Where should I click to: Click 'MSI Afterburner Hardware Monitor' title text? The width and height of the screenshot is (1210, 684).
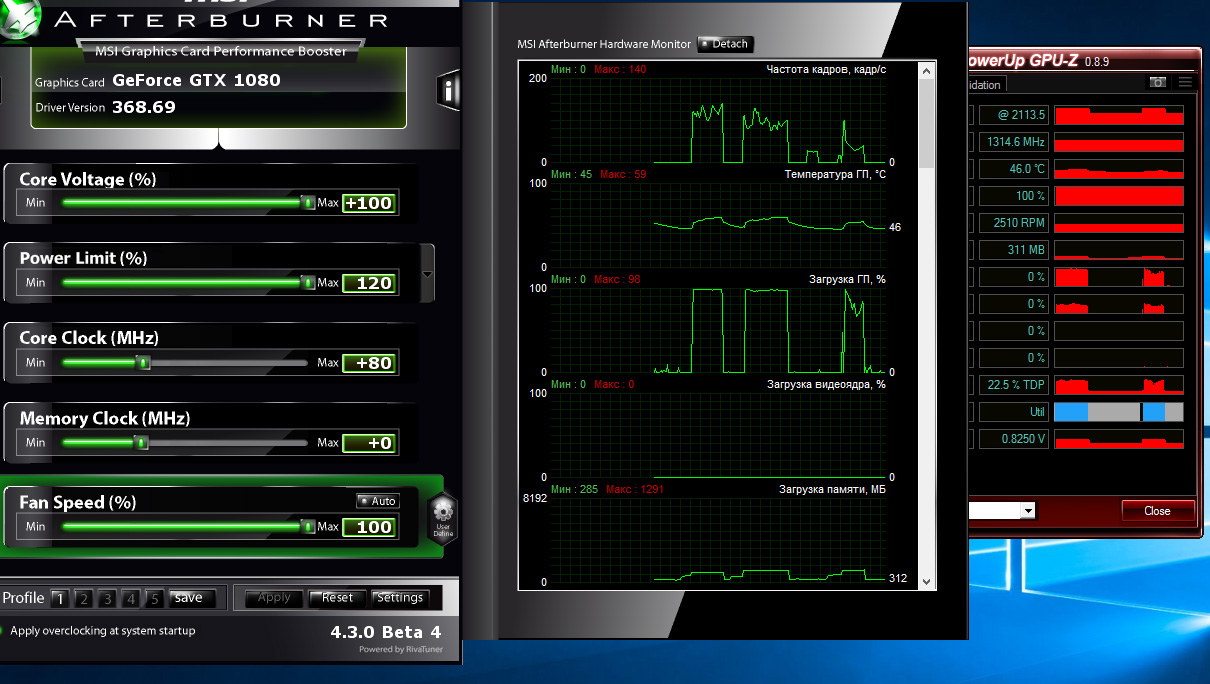tap(604, 44)
